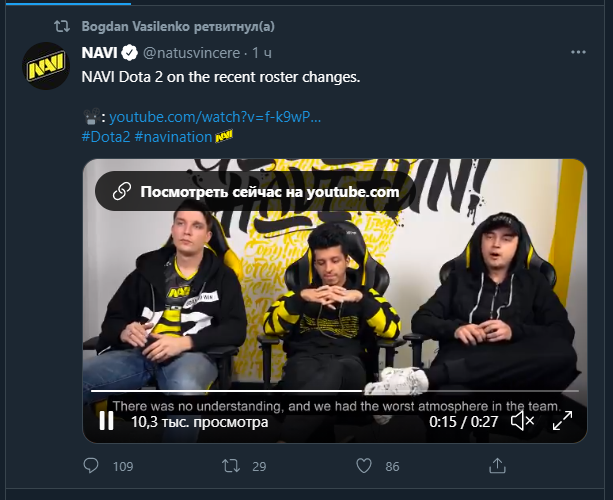This screenshot has height=500, width=613.
Task: Open NAVI profile avatar
Action: coord(45,68)
